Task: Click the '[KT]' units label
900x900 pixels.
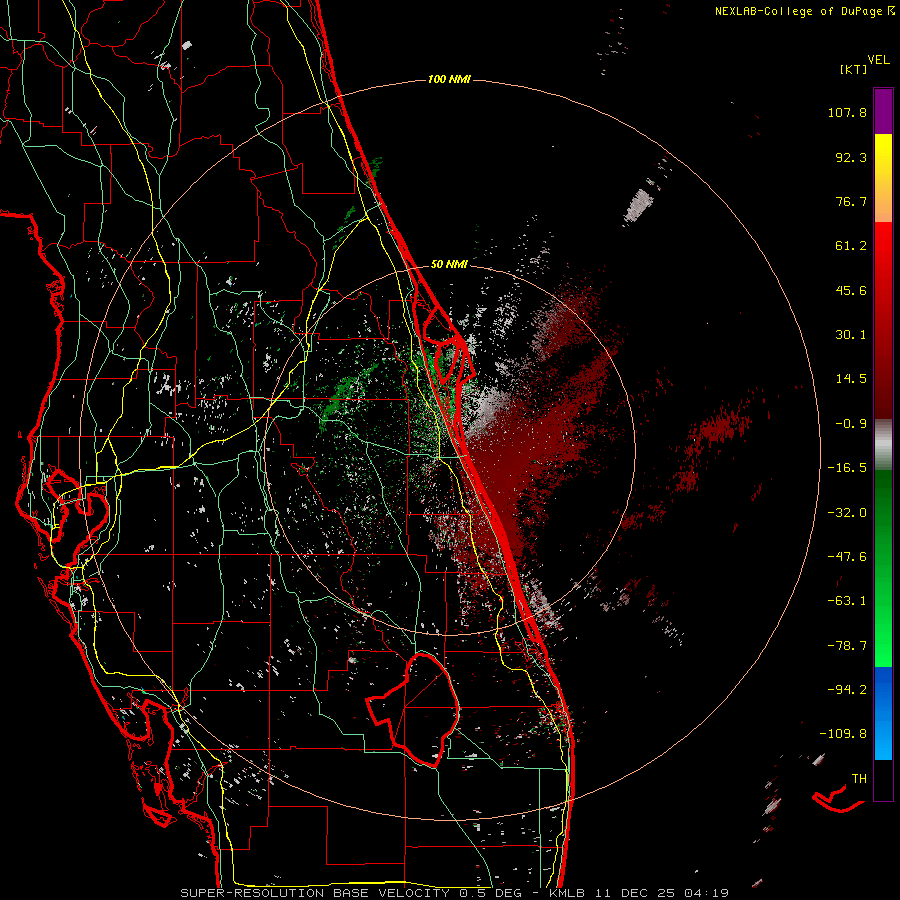Action: point(853,69)
